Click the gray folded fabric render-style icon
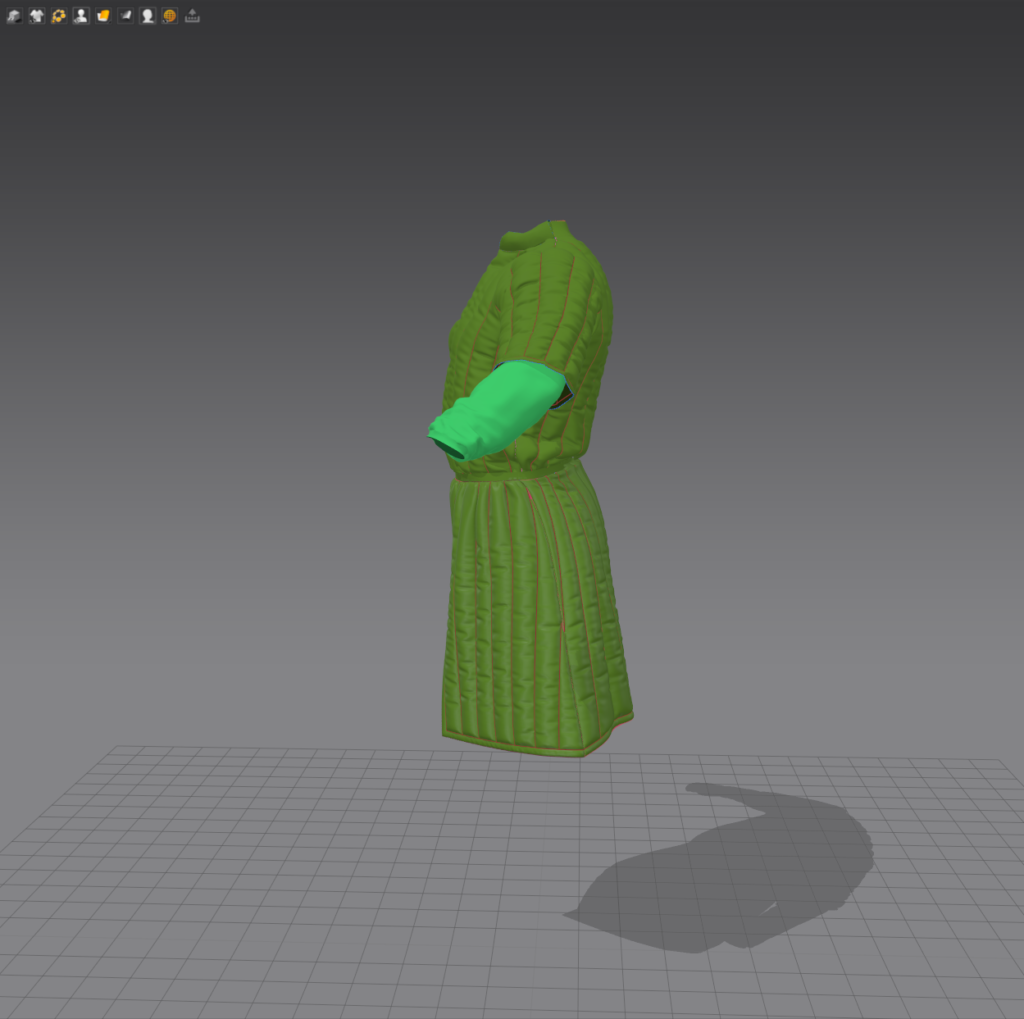1024x1019 pixels. tap(125, 16)
